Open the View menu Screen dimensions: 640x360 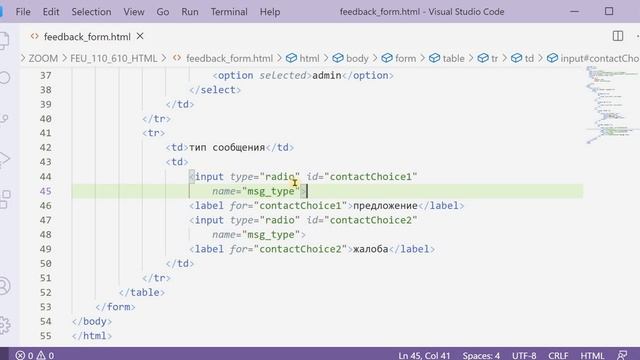click(134, 12)
